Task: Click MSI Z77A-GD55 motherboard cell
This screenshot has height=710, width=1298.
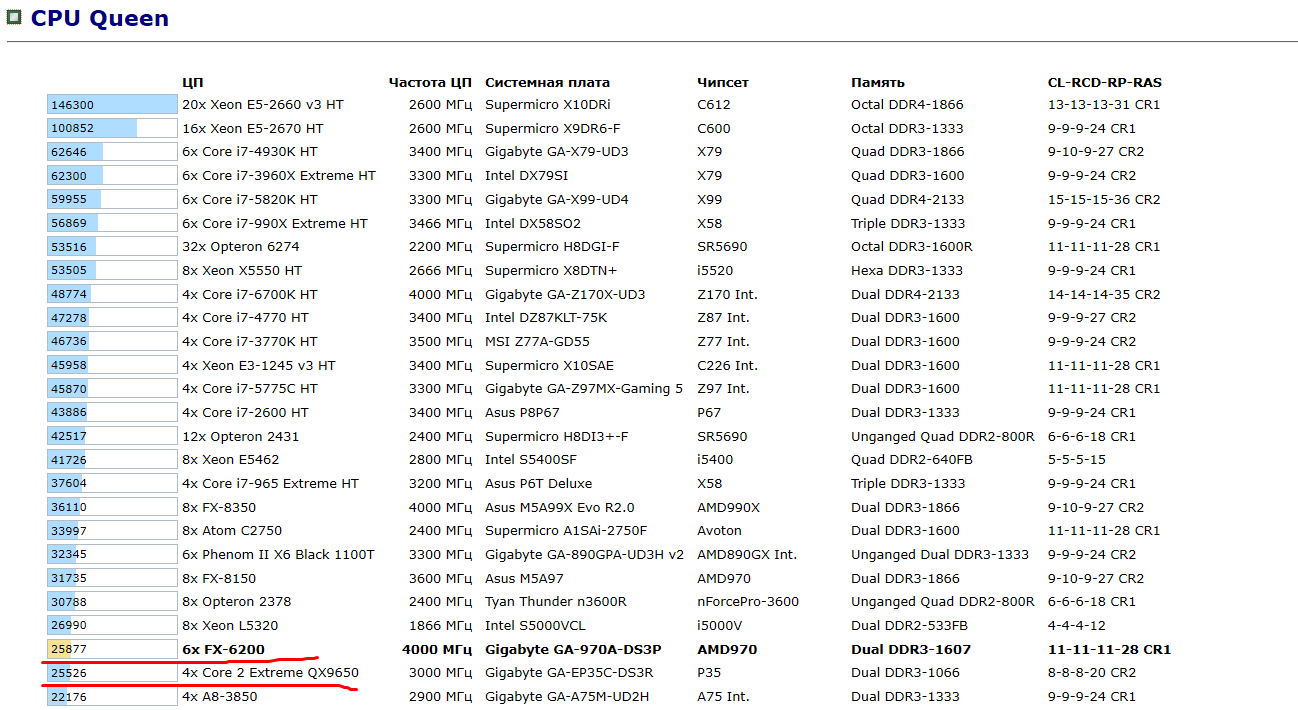Action: (538, 341)
